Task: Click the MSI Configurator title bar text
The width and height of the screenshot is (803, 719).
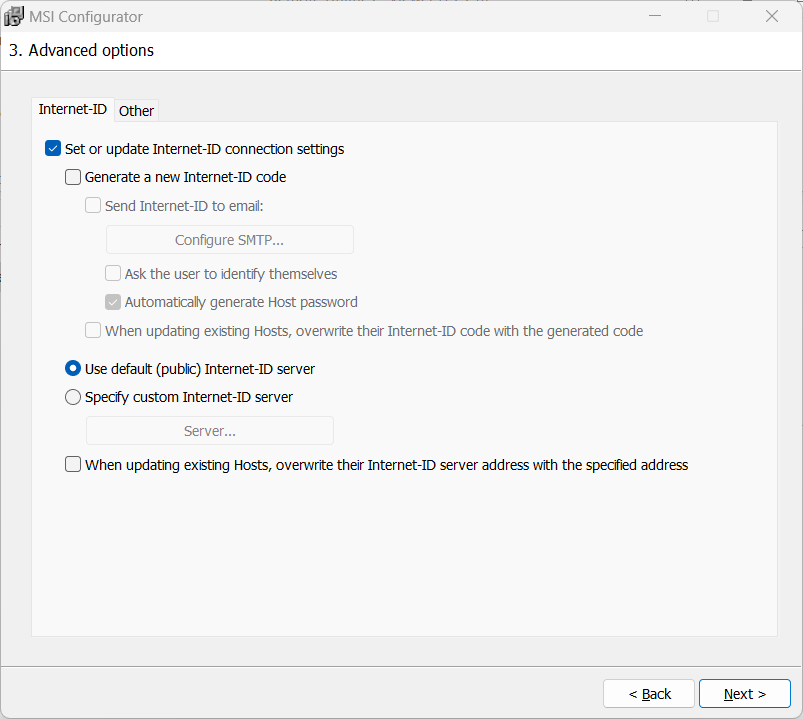Action: pyautogui.click(x=88, y=17)
